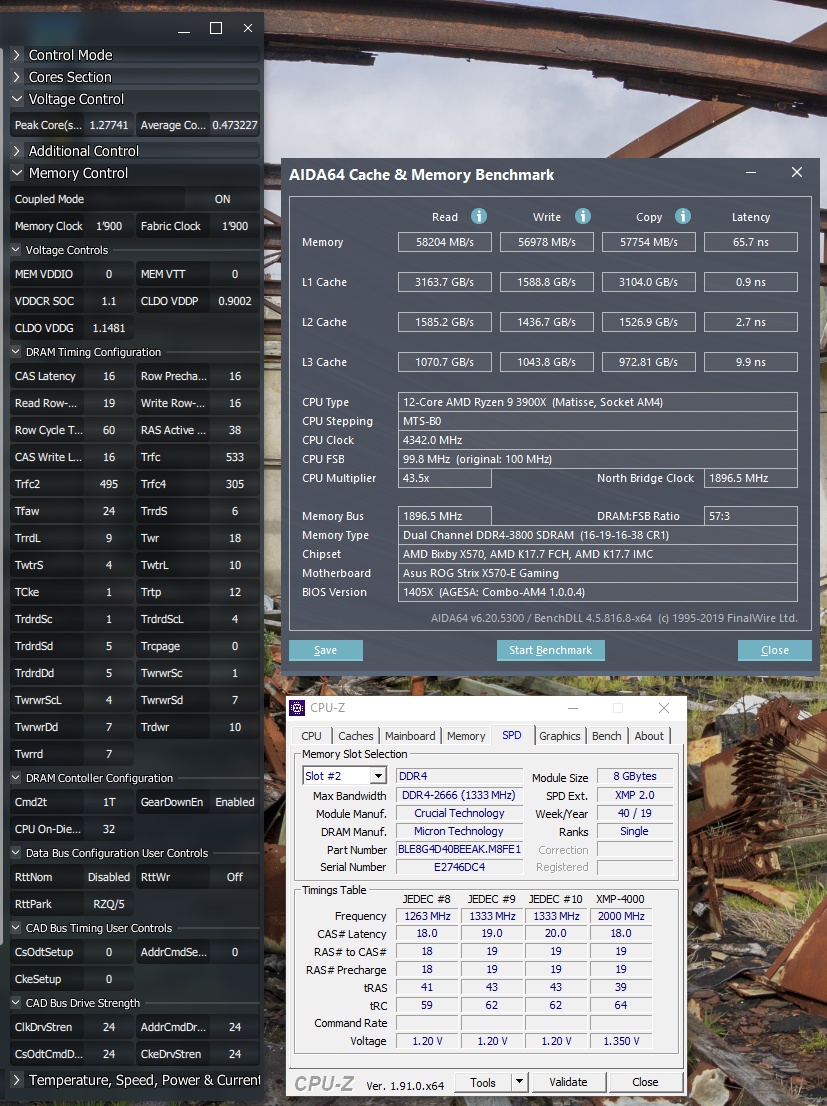
Task: Minimize the AIDA64 benchmark window
Action: 751,173
